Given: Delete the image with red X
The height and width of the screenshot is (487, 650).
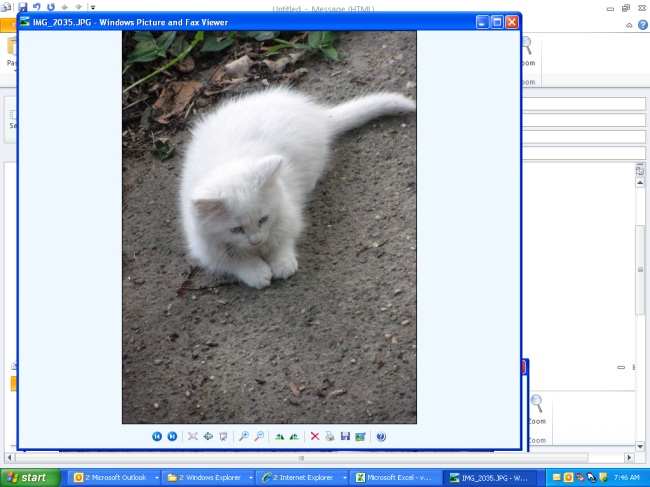Looking at the screenshot, I should click(315, 436).
